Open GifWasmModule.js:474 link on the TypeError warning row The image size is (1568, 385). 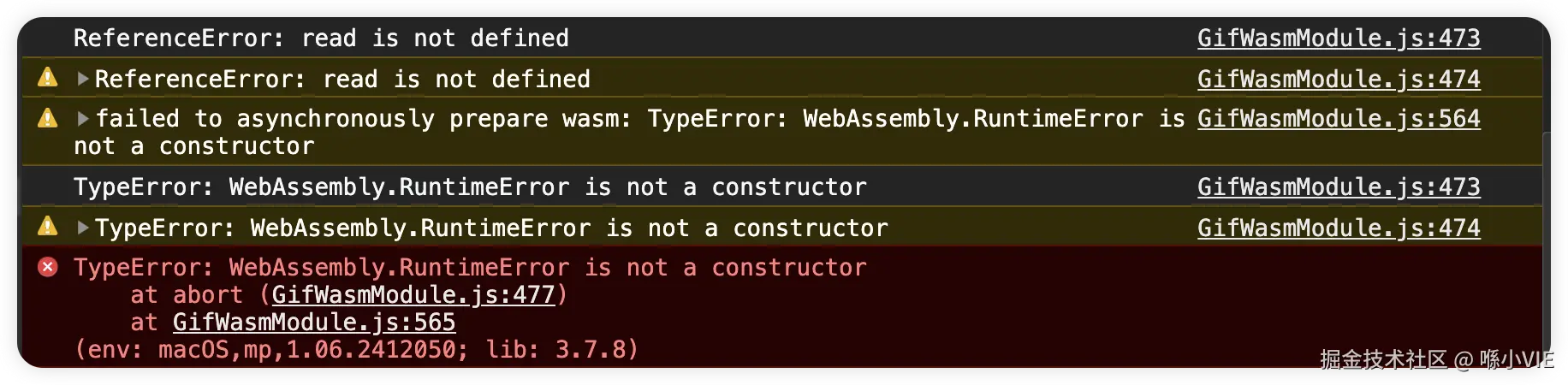(x=1338, y=228)
